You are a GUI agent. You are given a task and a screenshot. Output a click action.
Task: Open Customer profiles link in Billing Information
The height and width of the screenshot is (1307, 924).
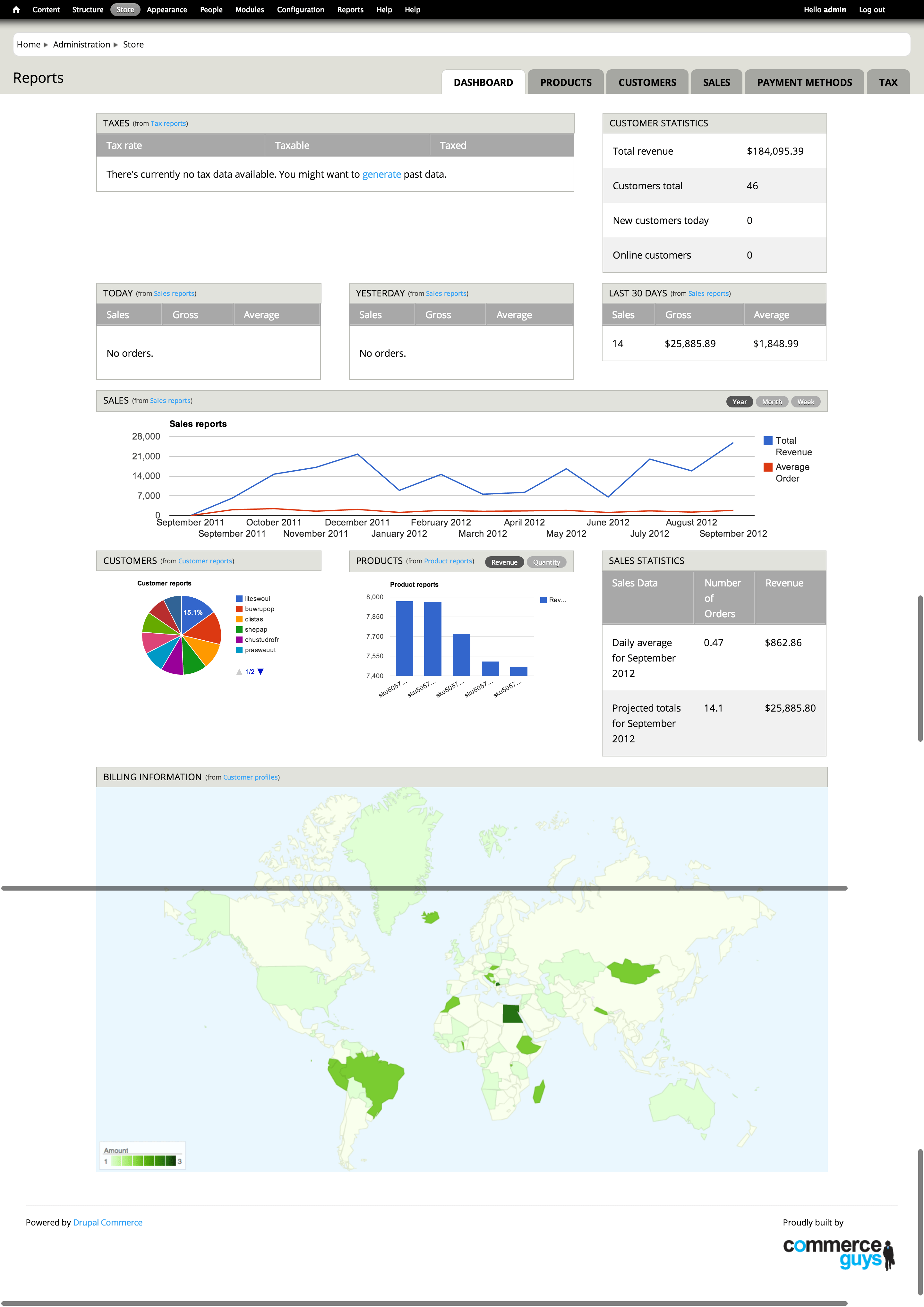point(251,777)
